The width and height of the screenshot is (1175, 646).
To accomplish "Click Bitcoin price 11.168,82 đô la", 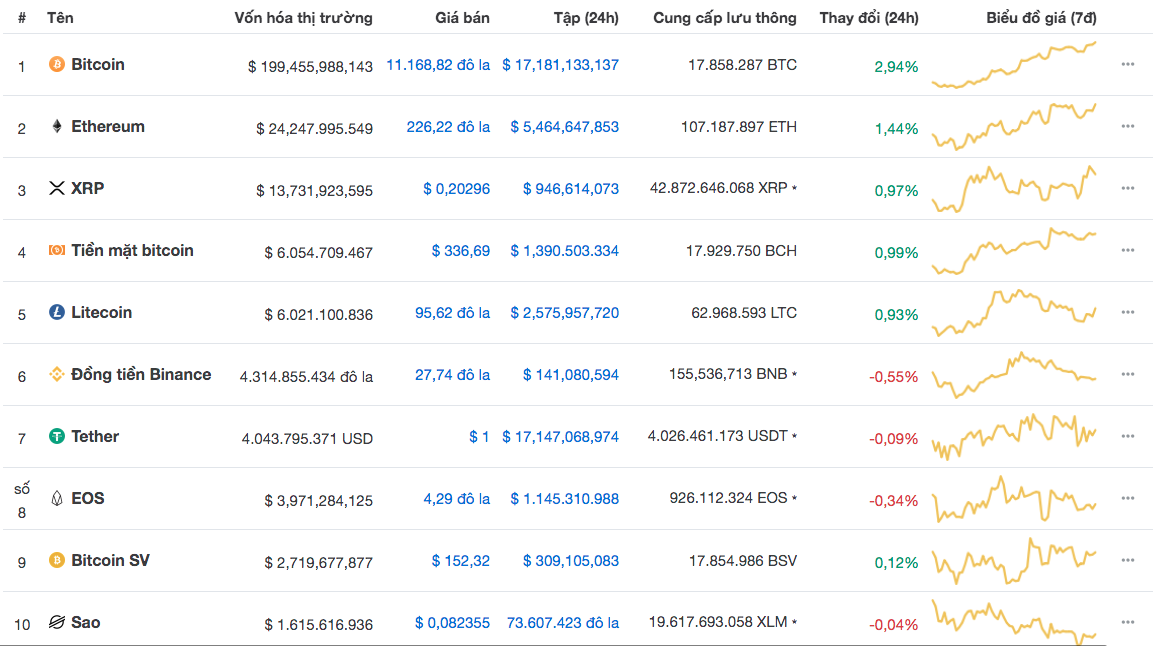I will pos(438,65).
